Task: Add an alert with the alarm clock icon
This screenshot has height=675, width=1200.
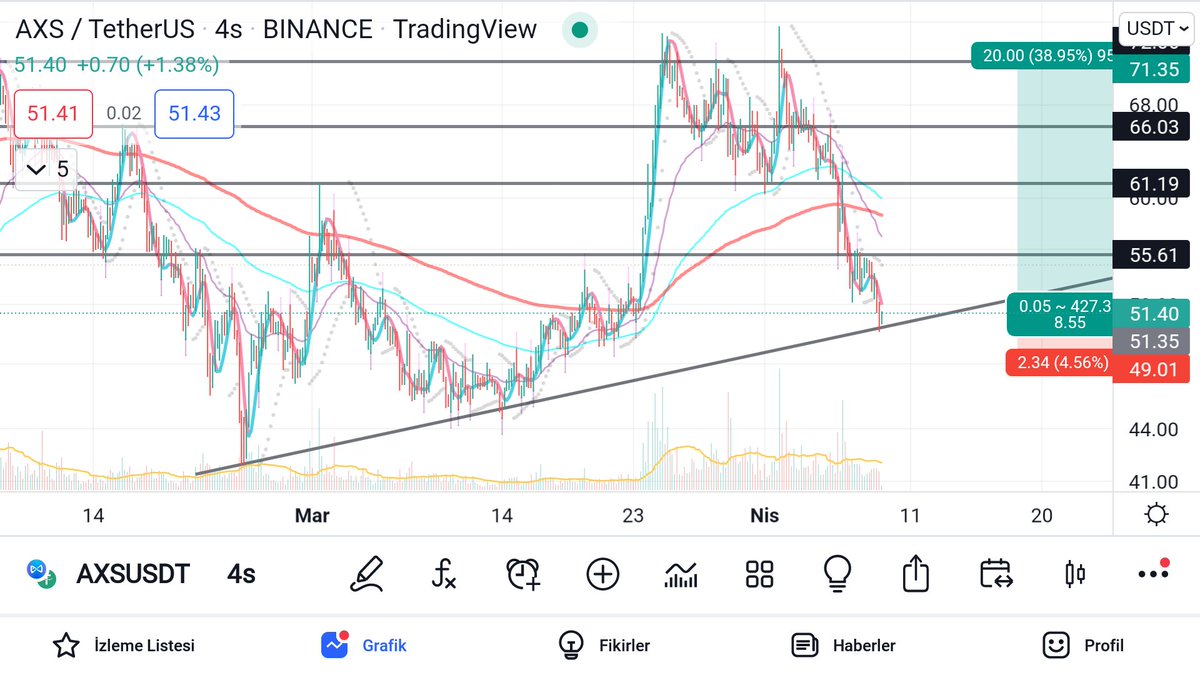Action: (524, 574)
